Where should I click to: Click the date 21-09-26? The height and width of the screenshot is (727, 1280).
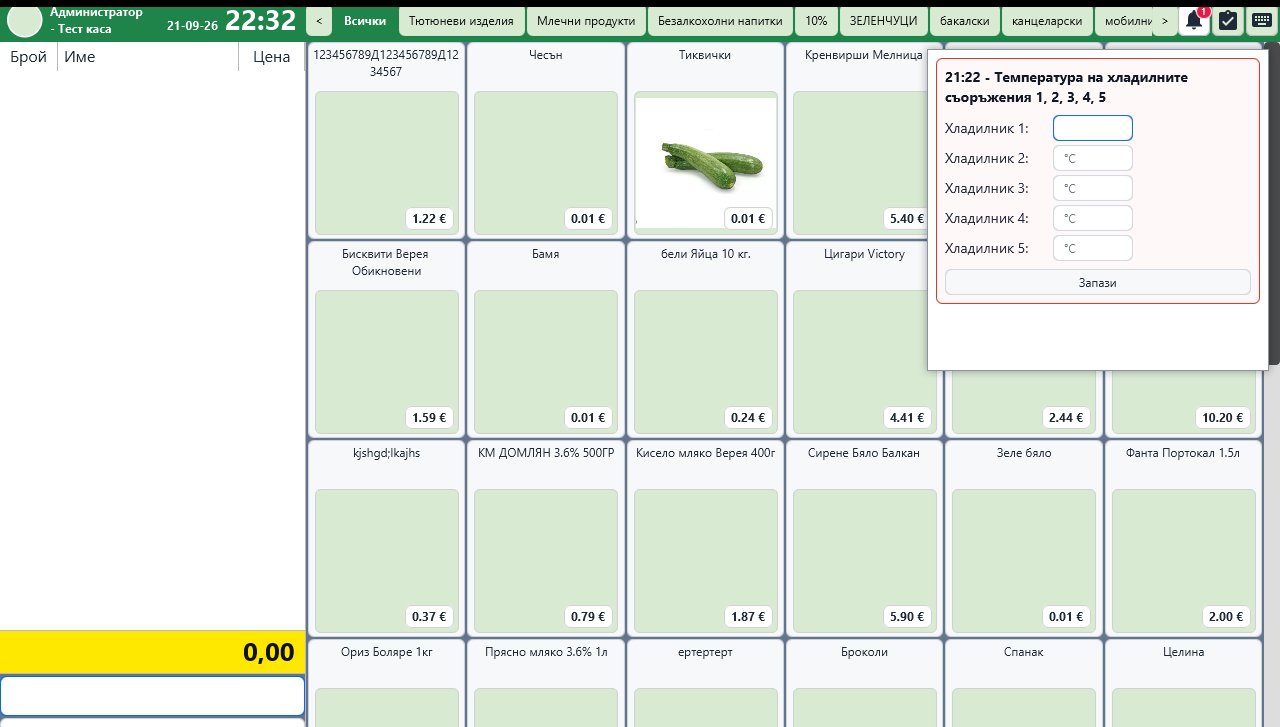point(192,25)
